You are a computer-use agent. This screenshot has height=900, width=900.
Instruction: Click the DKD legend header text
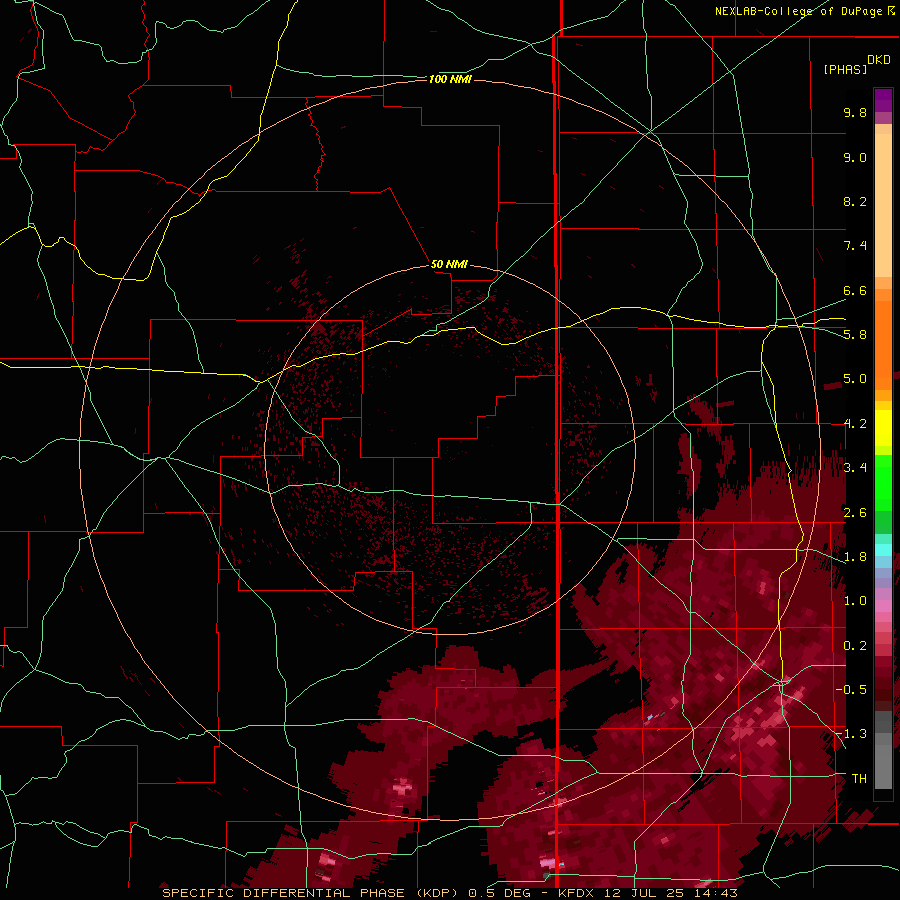pos(879,60)
